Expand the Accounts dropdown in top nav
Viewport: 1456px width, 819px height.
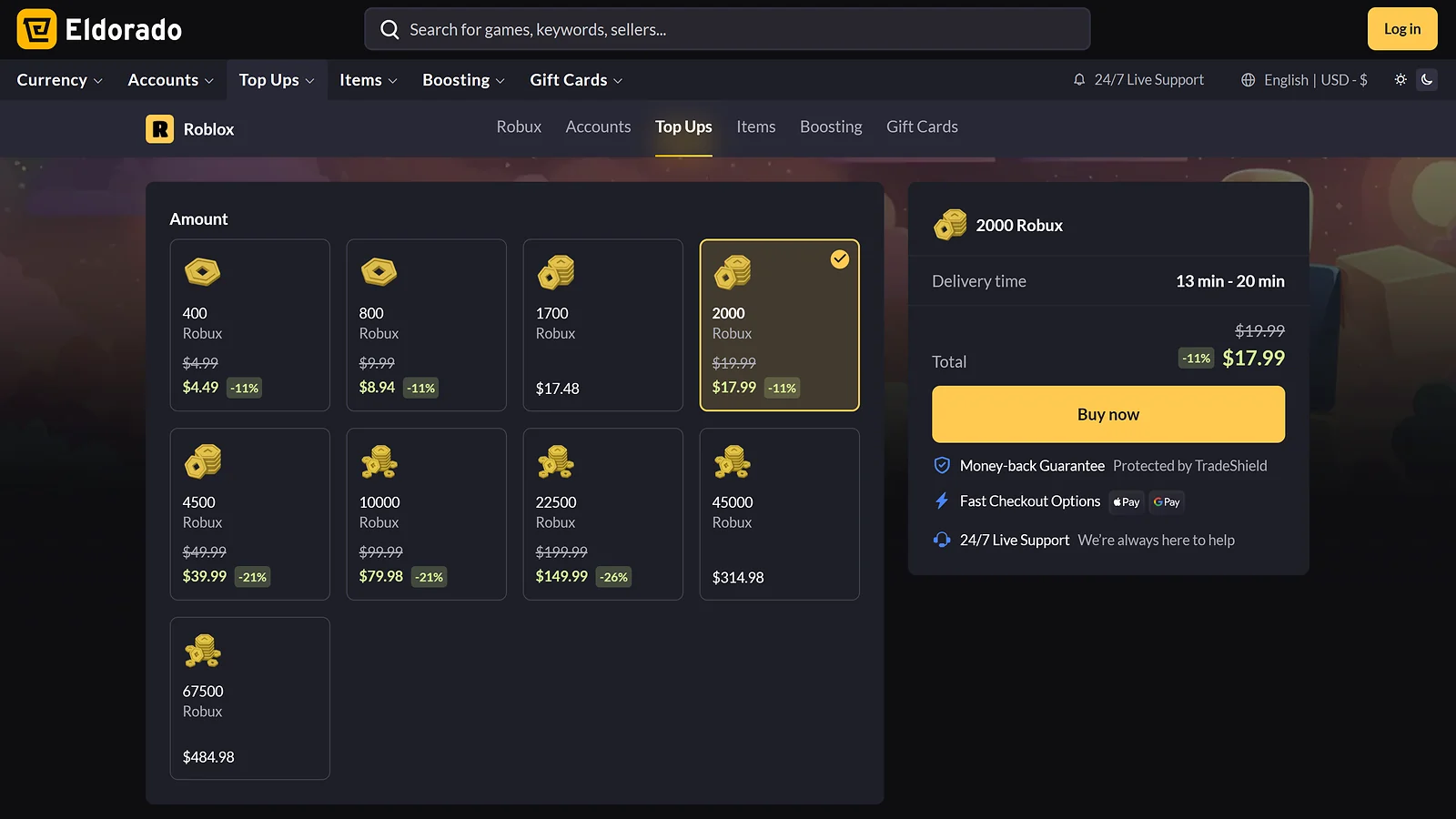170,80
